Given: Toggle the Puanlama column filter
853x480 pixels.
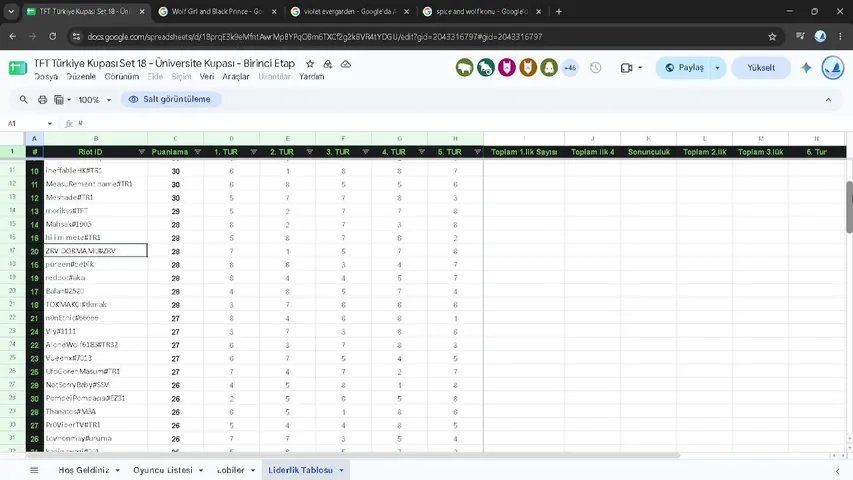Looking at the screenshot, I should pyautogui.click(x=197, y=152).
